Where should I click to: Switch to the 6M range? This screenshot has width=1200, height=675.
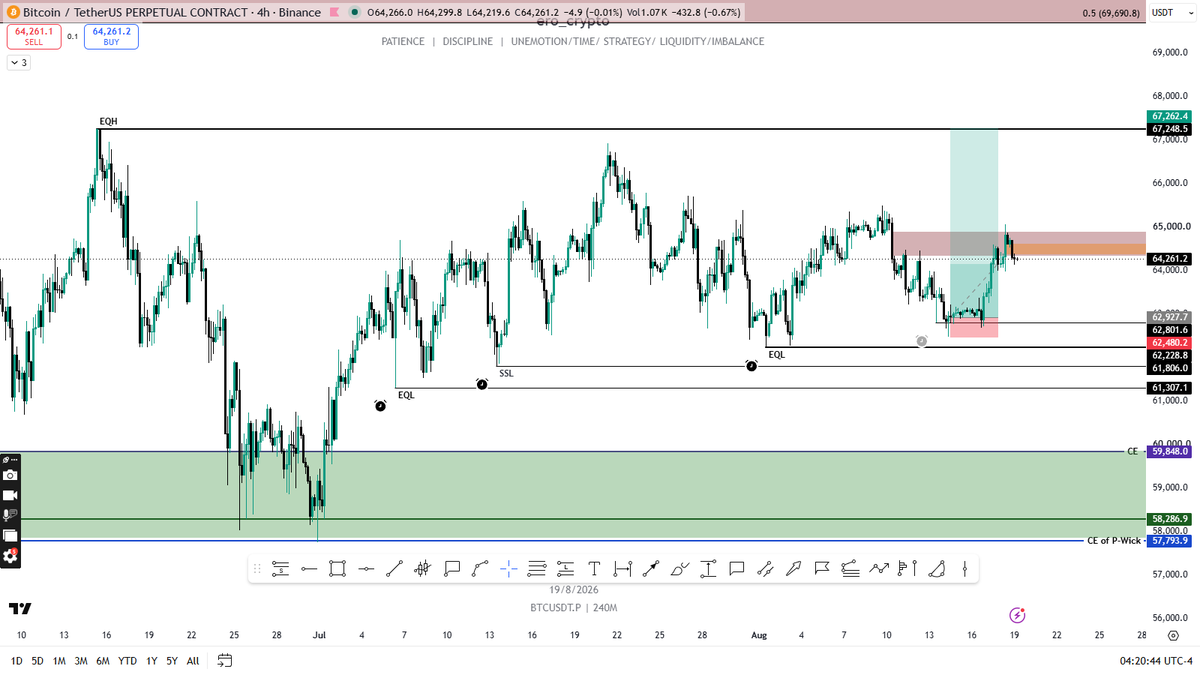[103, 660]
